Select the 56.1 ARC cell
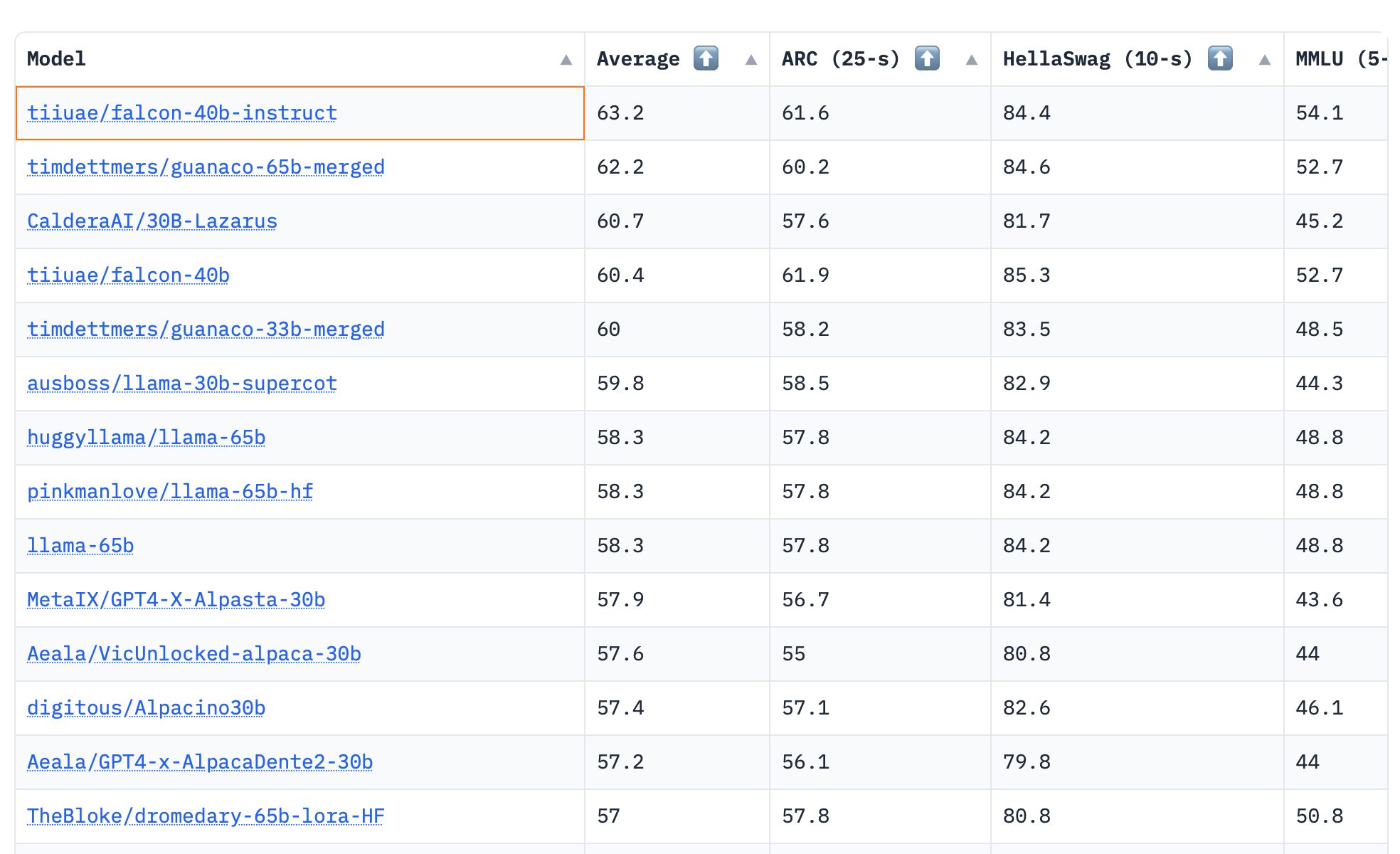 point(880,762)
